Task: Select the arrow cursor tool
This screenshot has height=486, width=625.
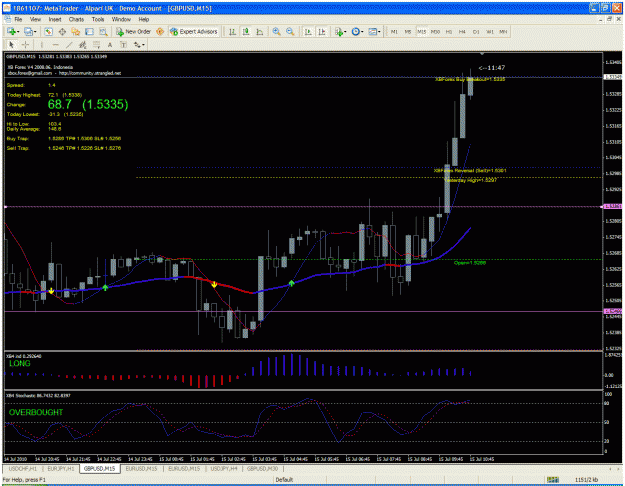Action: click(x=12, y=45)
